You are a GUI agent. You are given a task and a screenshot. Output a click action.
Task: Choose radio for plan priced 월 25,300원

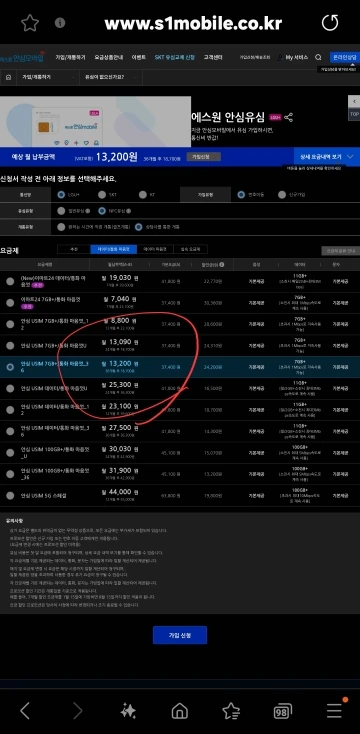pos(10,389)
